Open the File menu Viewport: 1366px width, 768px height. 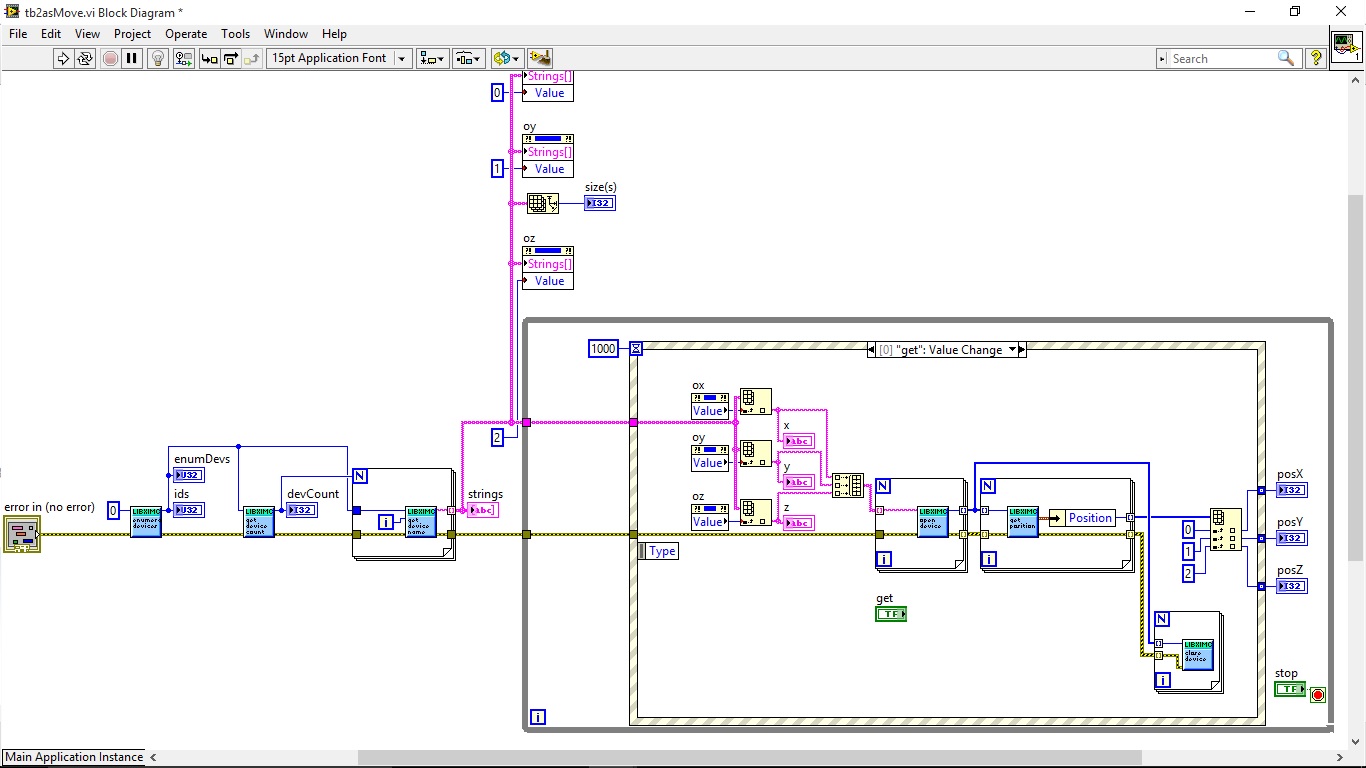point(18,33)
